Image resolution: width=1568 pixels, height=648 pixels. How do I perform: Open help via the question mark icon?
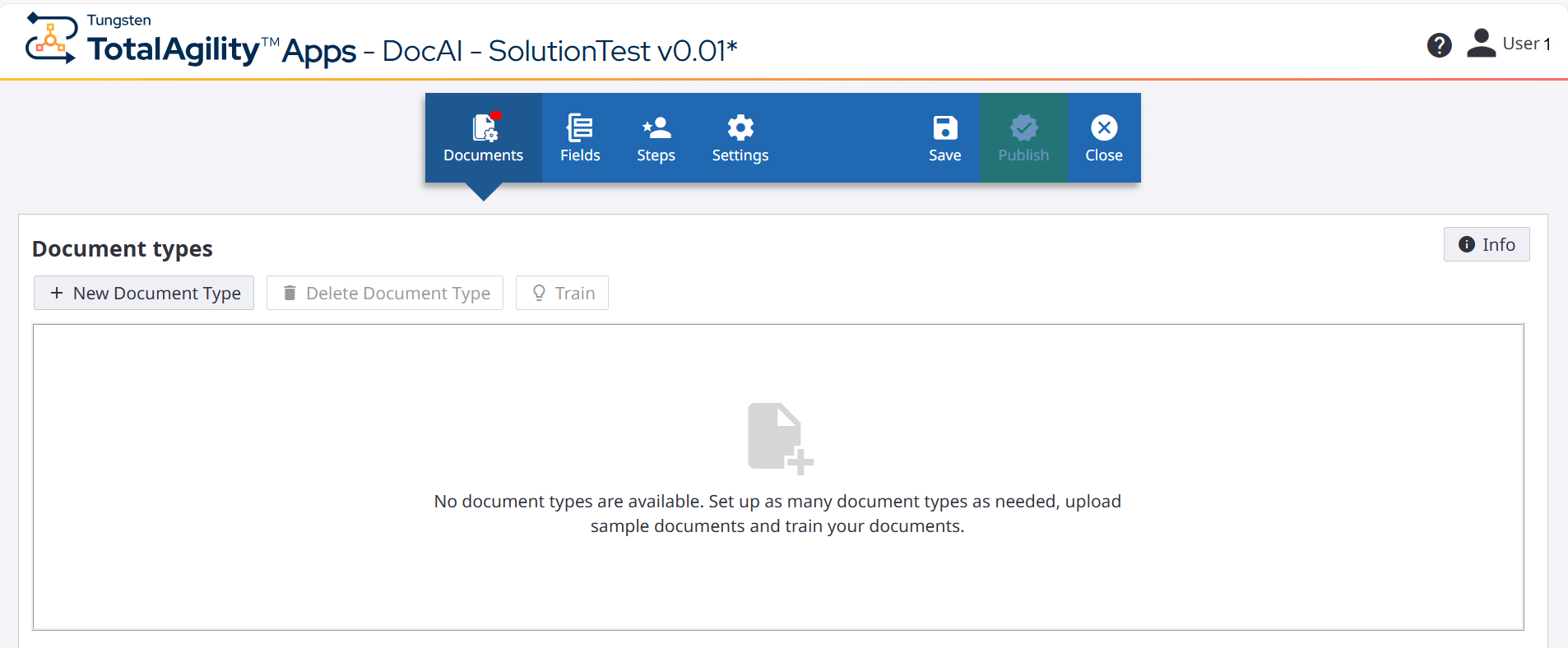pyautogui.click(x=1439, y=45)
